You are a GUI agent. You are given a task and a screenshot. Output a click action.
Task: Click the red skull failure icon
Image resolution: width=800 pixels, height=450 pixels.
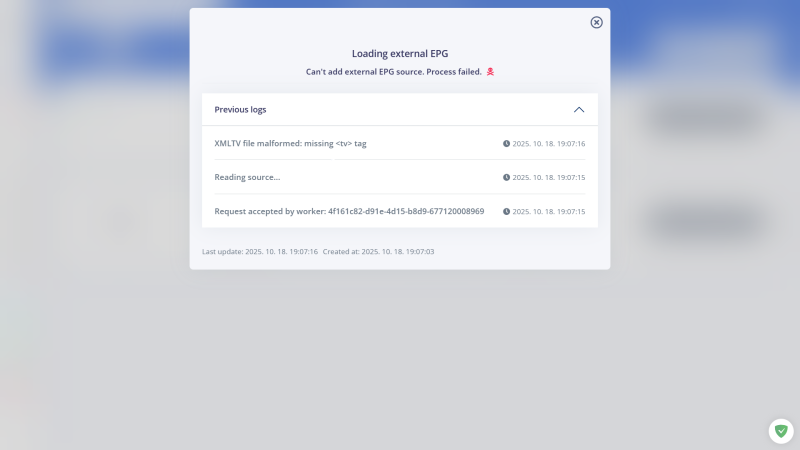tap(490, 72)
